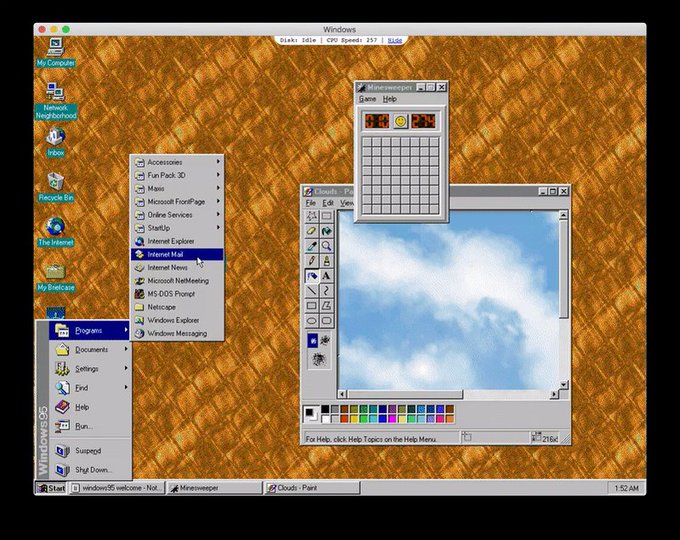Choose Suspend from the Start menu
The width and height of the screenshot is (680, 540).
click(x=90, y=451)
